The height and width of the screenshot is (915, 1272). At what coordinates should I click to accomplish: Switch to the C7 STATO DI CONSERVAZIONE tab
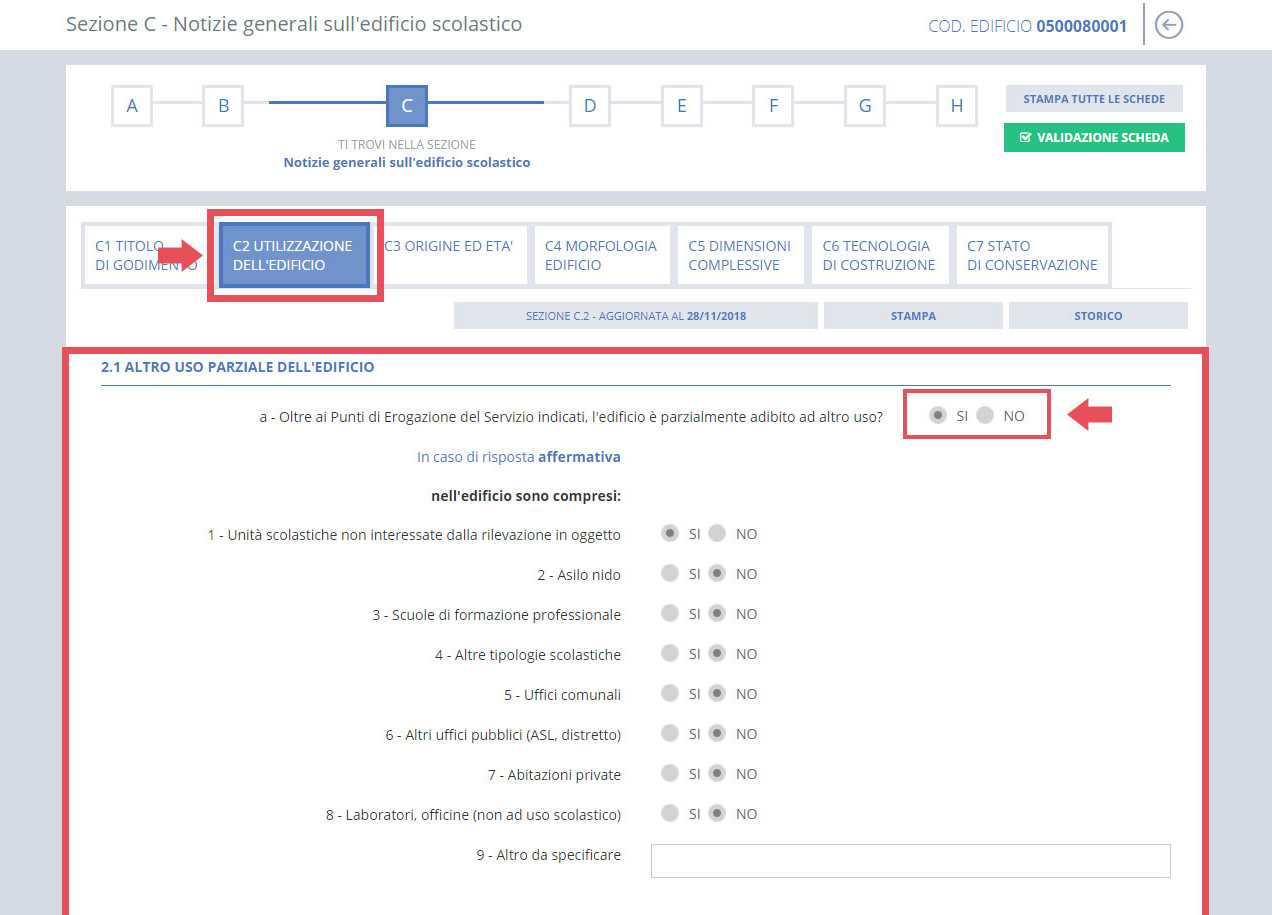pos(1032,254)
